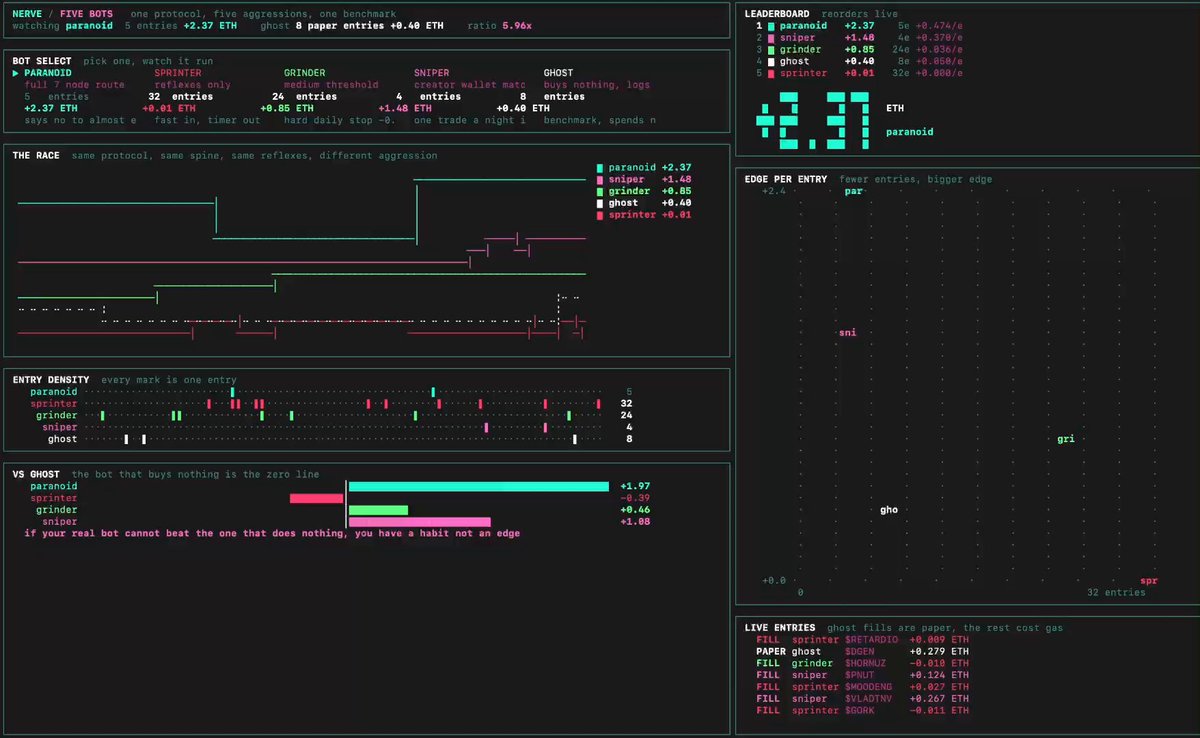This screenshot has height=738, width=1200.
Task: Click the NERVE title in the header
Action: pyautogui.click(x=27, y=14)
